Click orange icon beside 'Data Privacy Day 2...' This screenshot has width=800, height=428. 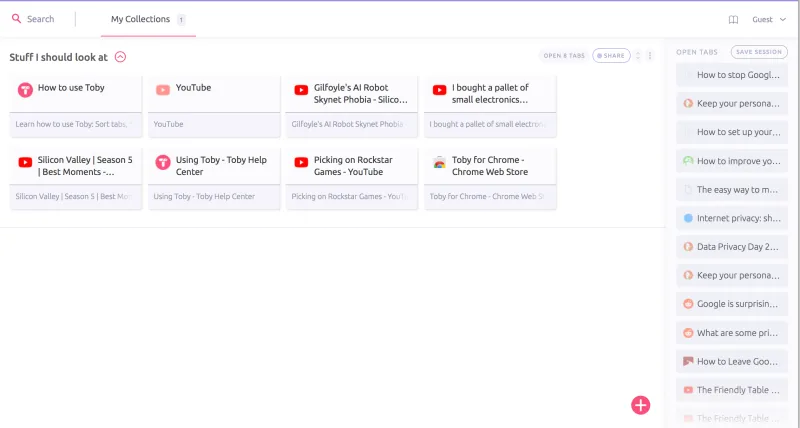(688, 247)
